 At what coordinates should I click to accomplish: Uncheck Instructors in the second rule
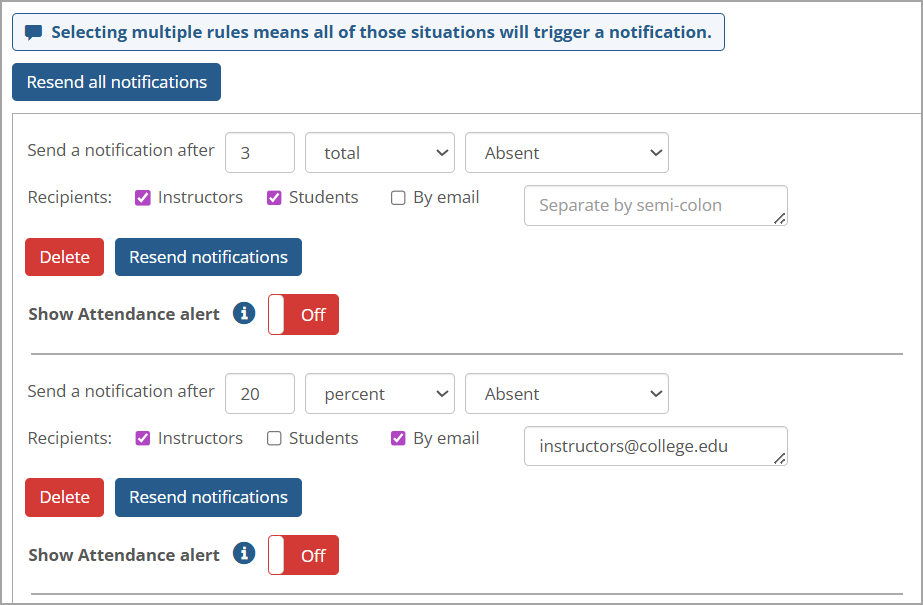(x=143, y=438)
